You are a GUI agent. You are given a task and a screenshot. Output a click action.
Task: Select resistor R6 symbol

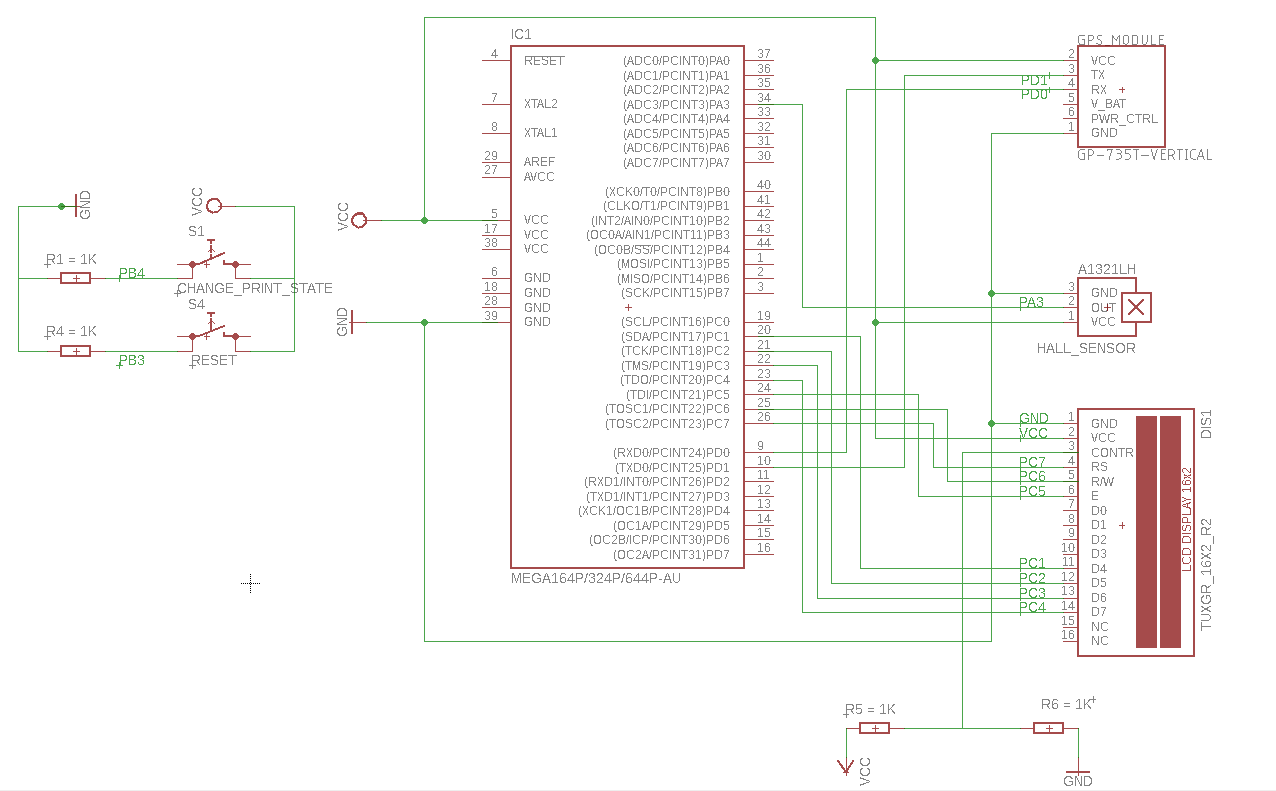point(1048,728)
